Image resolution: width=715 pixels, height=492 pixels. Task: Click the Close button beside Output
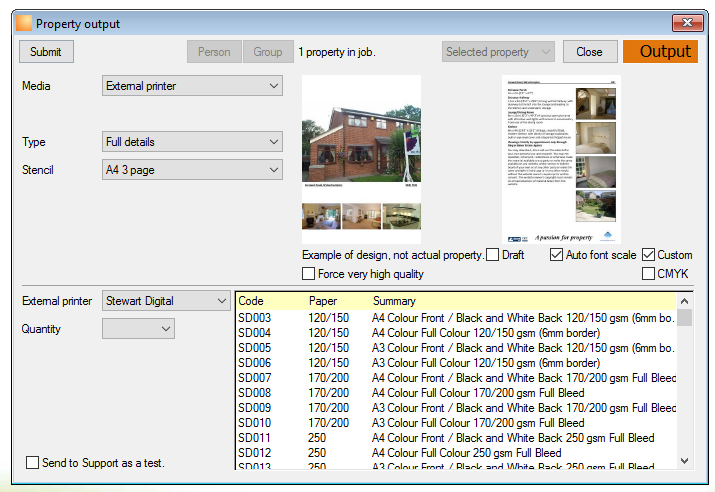(x=590, y=52)
